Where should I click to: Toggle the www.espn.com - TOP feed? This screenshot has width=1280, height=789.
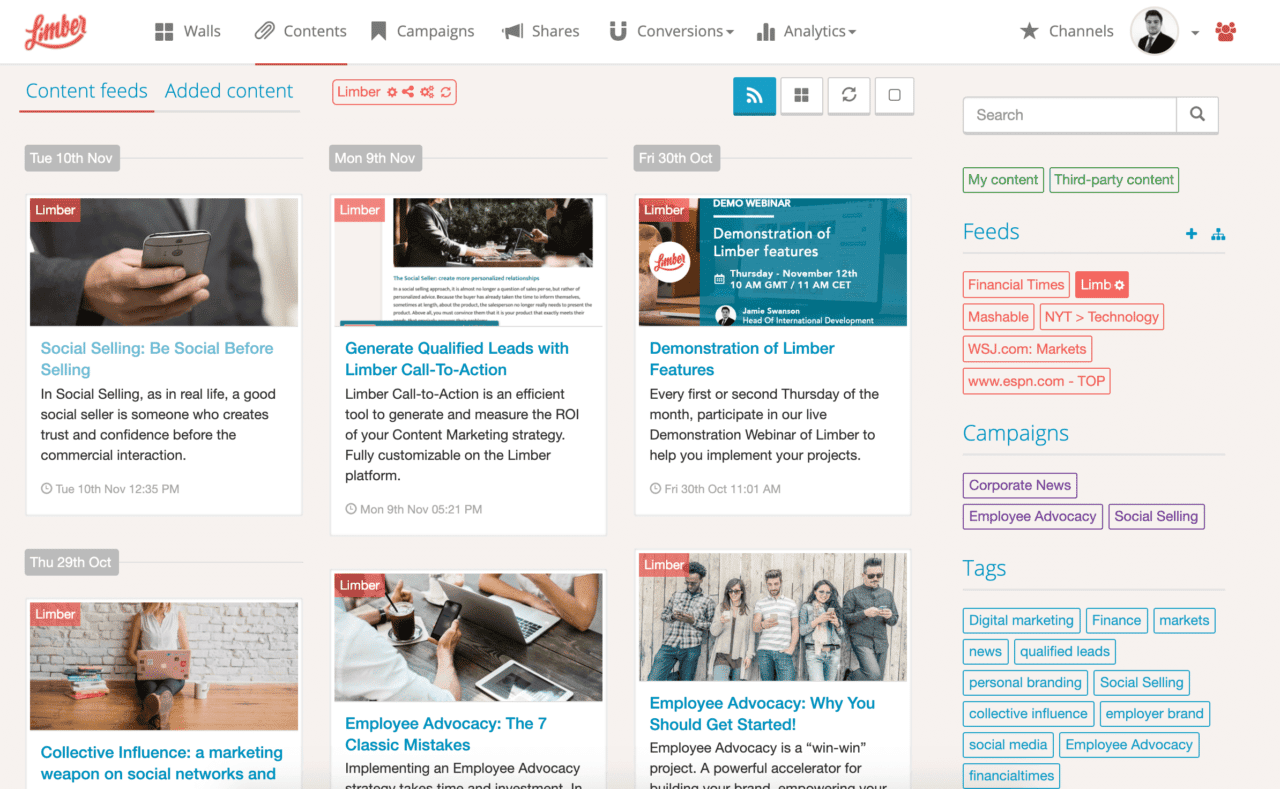1036,381
